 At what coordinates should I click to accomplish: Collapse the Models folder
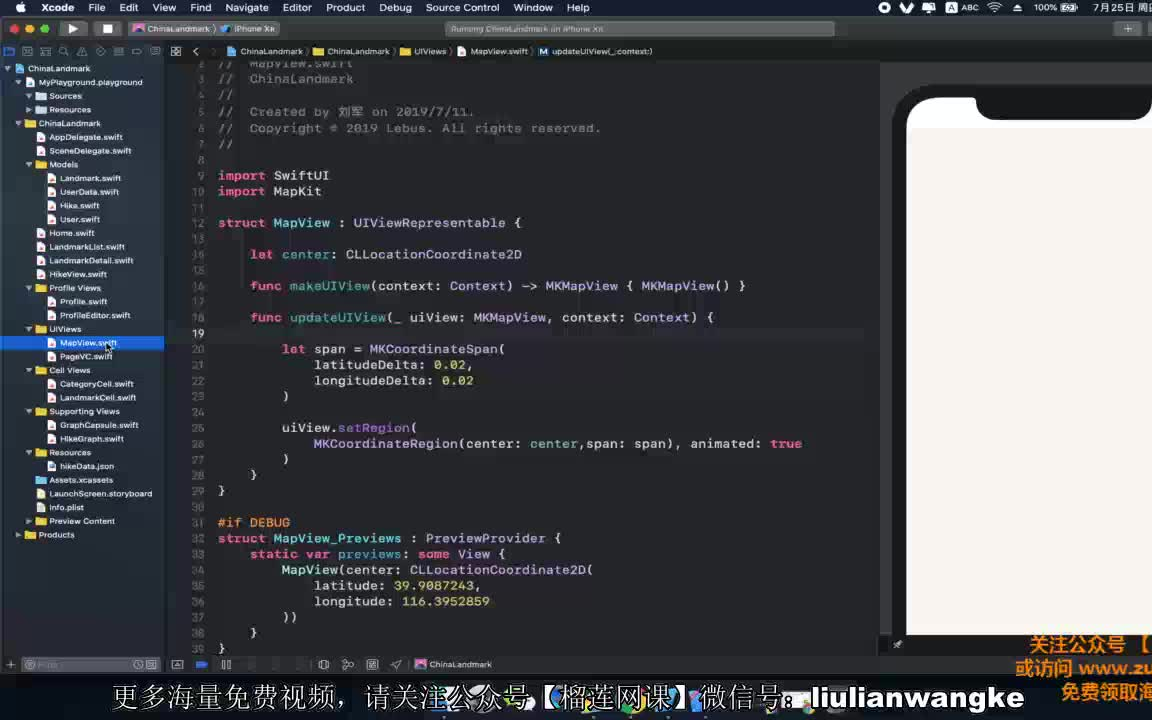pos(28,164)
